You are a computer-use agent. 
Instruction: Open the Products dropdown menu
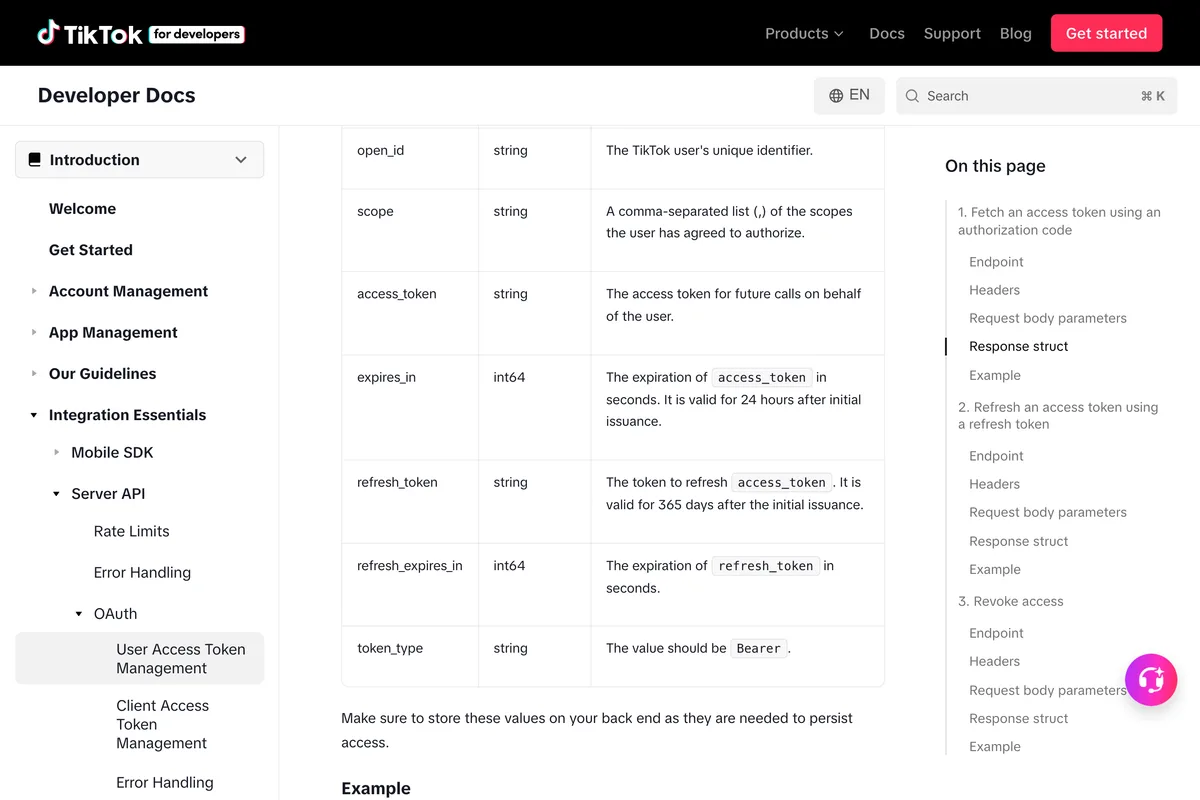[804, 33]
